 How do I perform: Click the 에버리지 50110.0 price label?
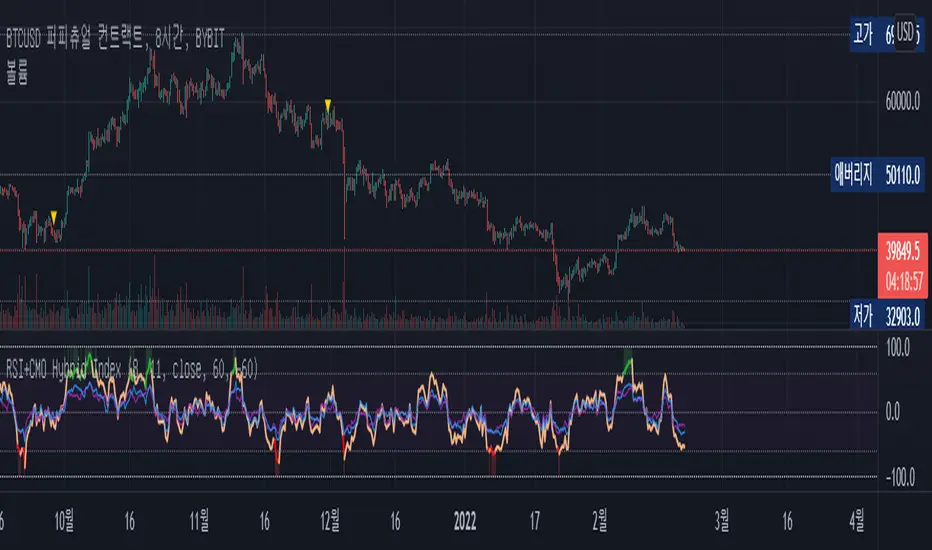click(x=877, y=175)
